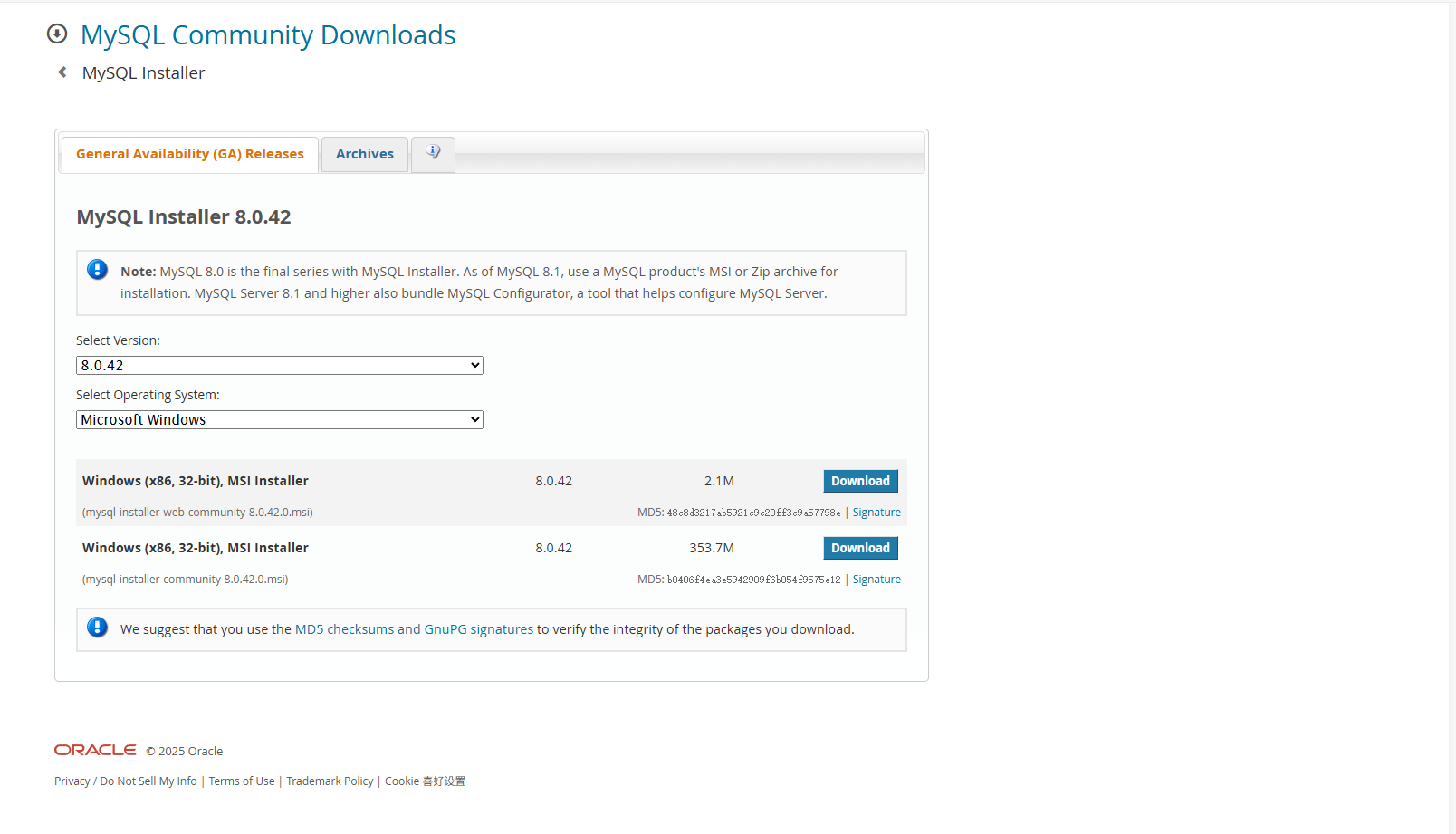Select General Availability (GA) Releases tab
Image resolution: width=1456 pixels, height=834 pixels.
coord(190,154)
